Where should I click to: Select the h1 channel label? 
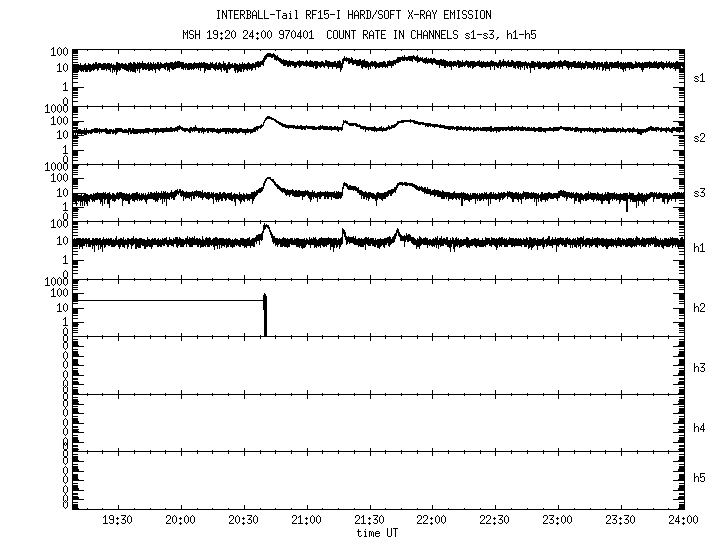click(701, 248)
